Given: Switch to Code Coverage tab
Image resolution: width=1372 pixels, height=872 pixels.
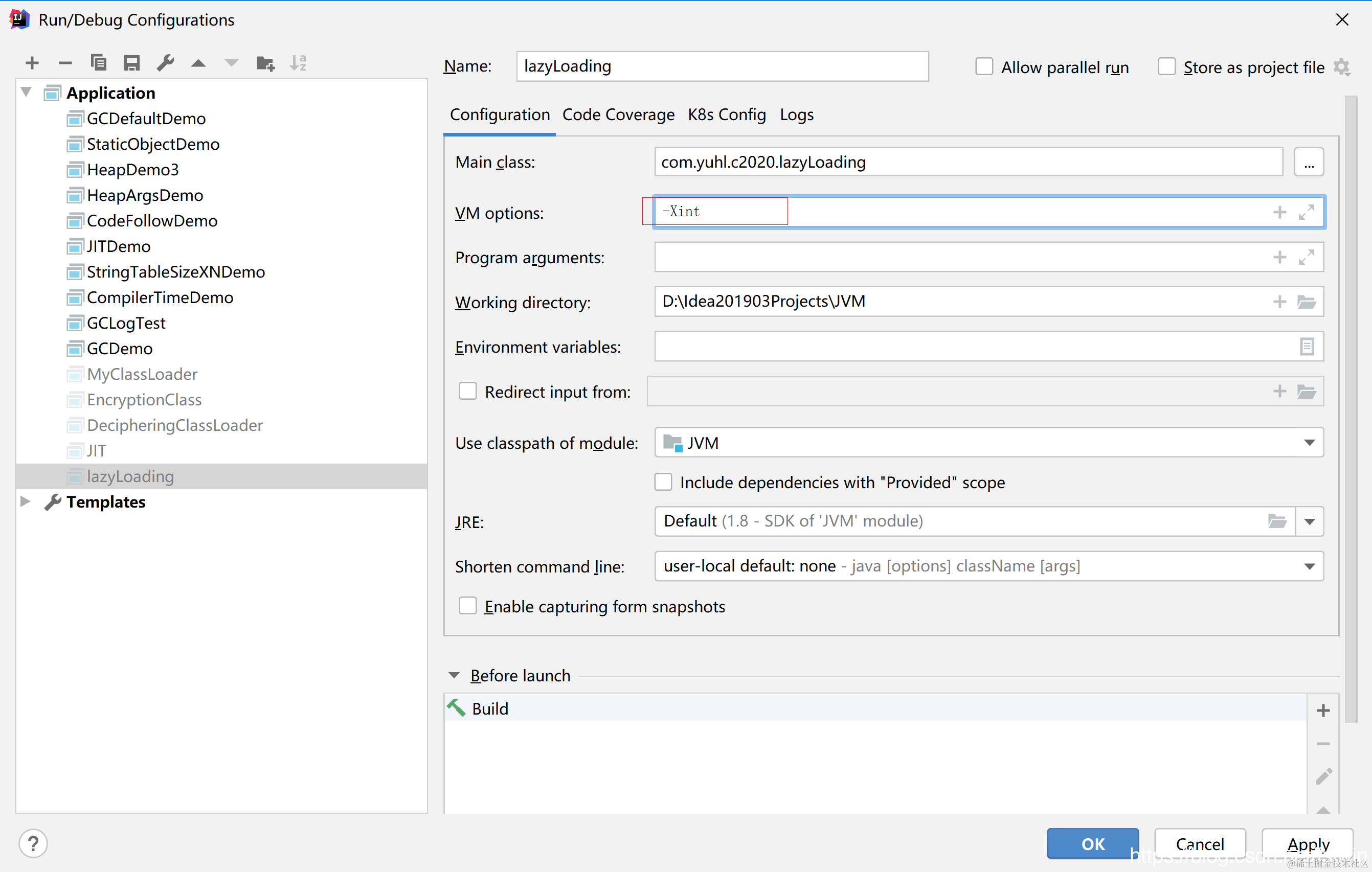Looking at the screenshot, I should coord(618,114).
